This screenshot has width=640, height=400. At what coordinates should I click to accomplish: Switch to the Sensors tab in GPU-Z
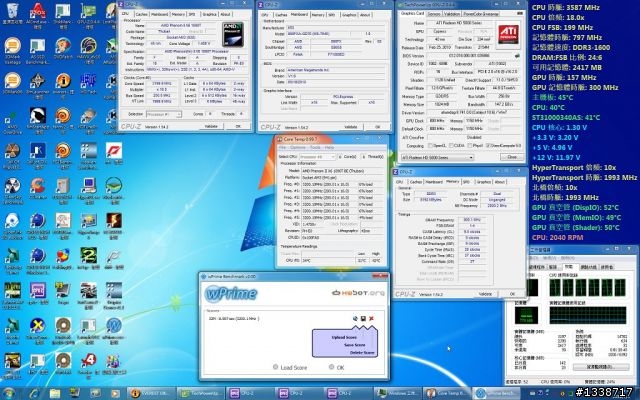434,14
